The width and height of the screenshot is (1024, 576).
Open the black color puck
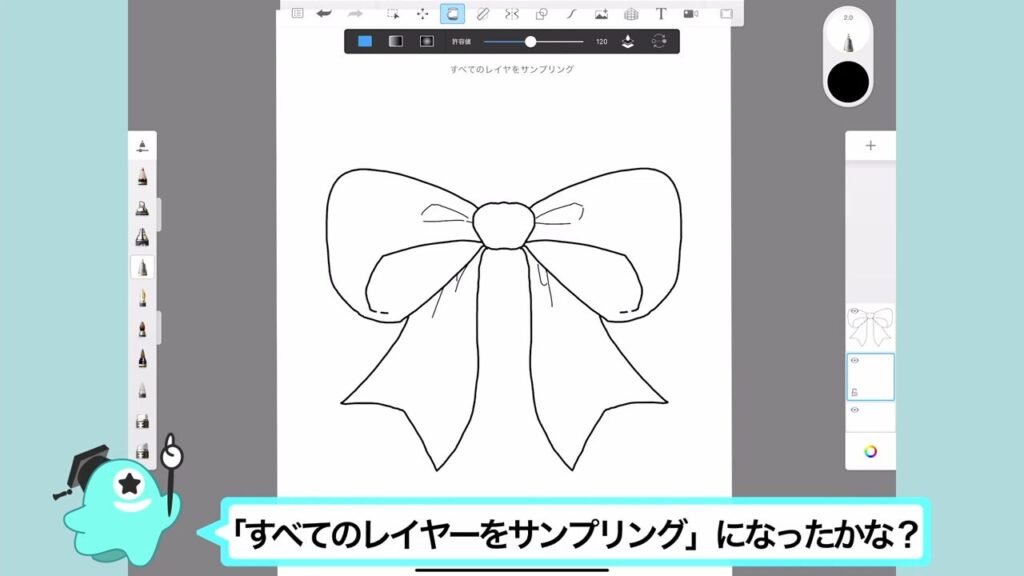click(848, 80)
